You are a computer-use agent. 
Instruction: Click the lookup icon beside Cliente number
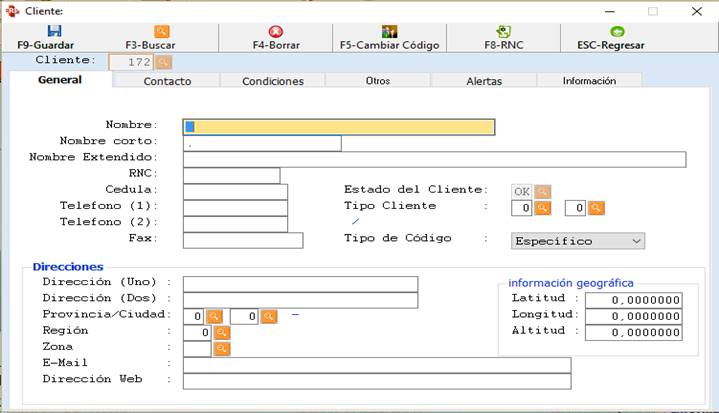163,62
